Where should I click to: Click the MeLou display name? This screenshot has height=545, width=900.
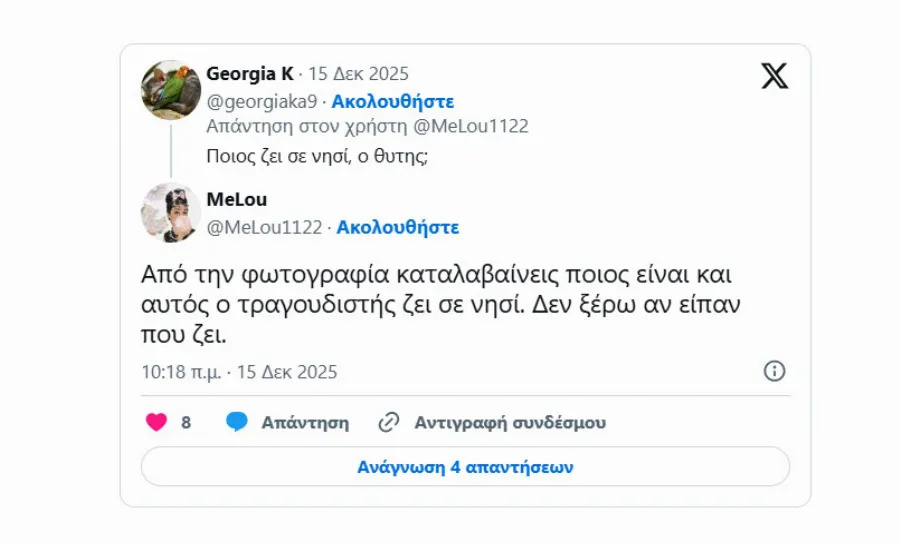[x=237, y=199]
